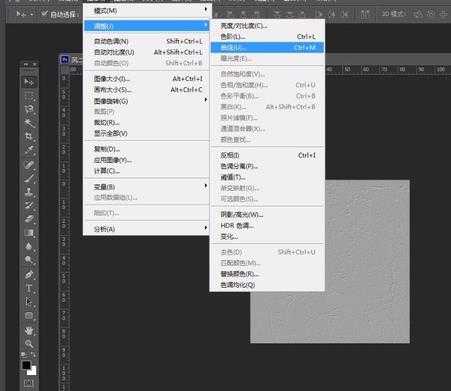Choose 阈值(T) menu item
The width and height of the screenshot is (451, 391).
(x=267, y=177)
